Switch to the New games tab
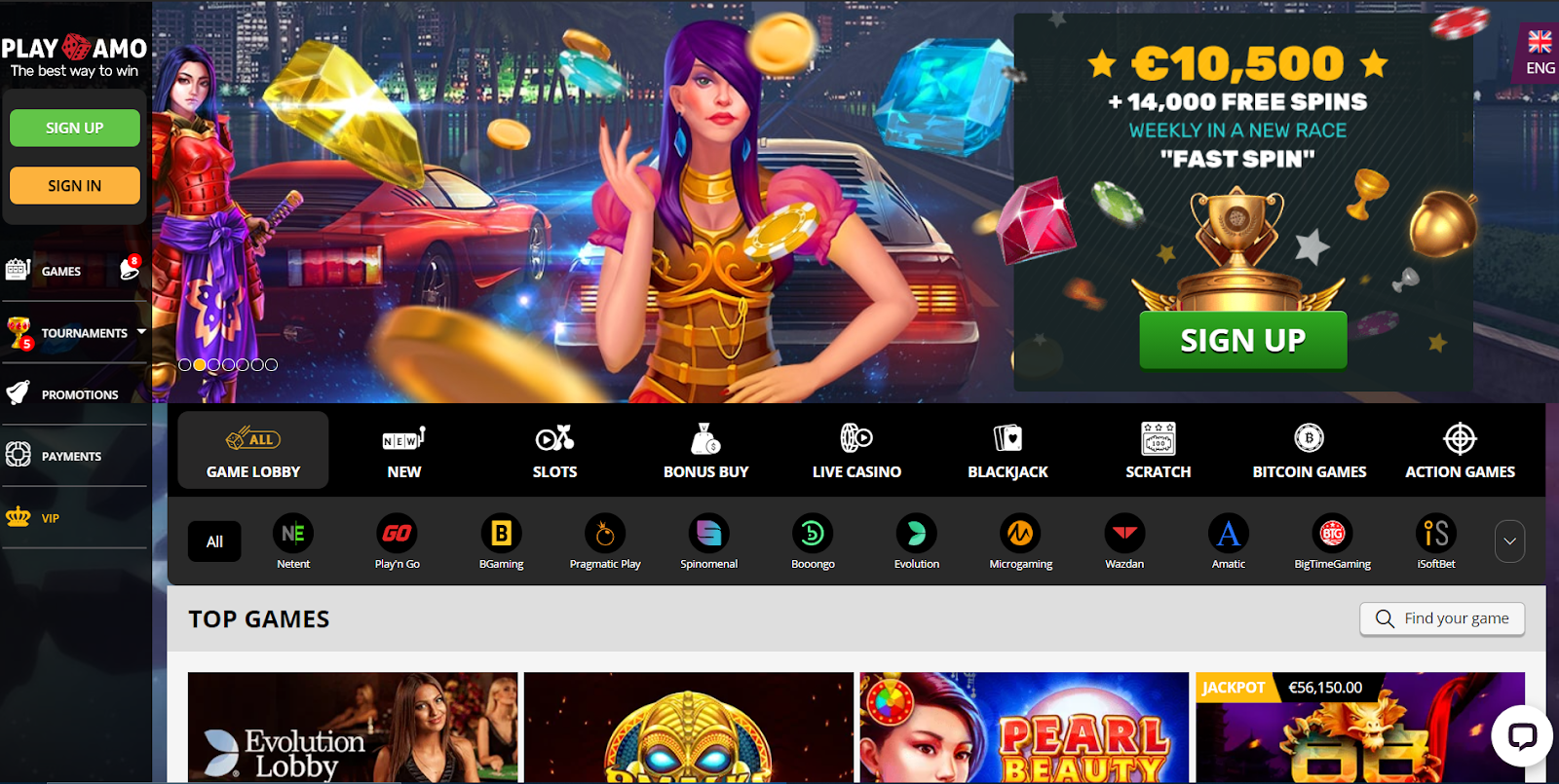Image resolution: width=1559 pixels, height=784 pixels. 404,450
